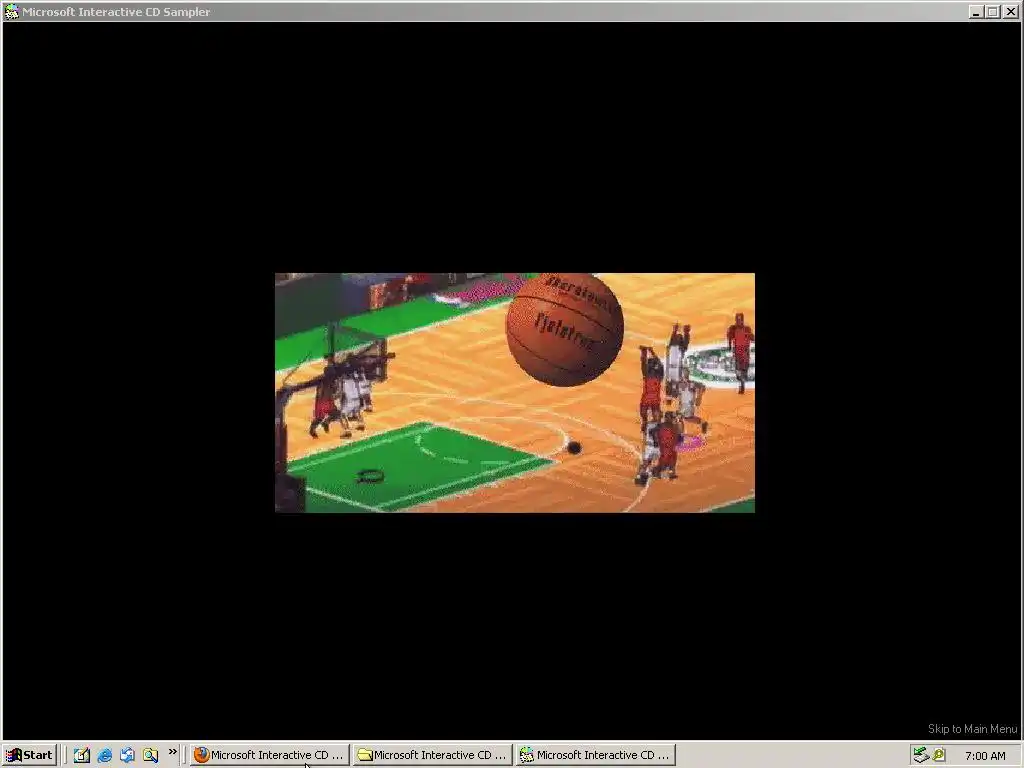The image size is (1024, 768).
Task: Click the 7:00 AM system clock
Action: pos(985,756)
